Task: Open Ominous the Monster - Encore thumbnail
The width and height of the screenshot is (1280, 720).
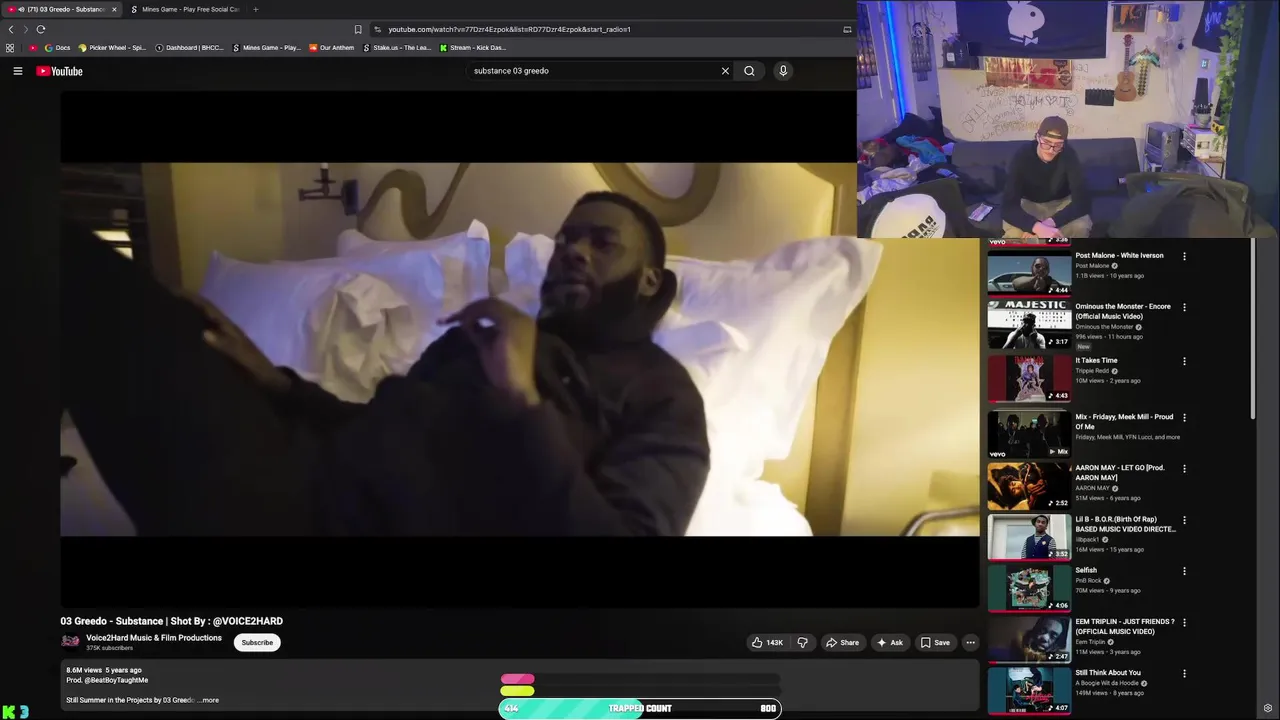Action: (1029, 323)
